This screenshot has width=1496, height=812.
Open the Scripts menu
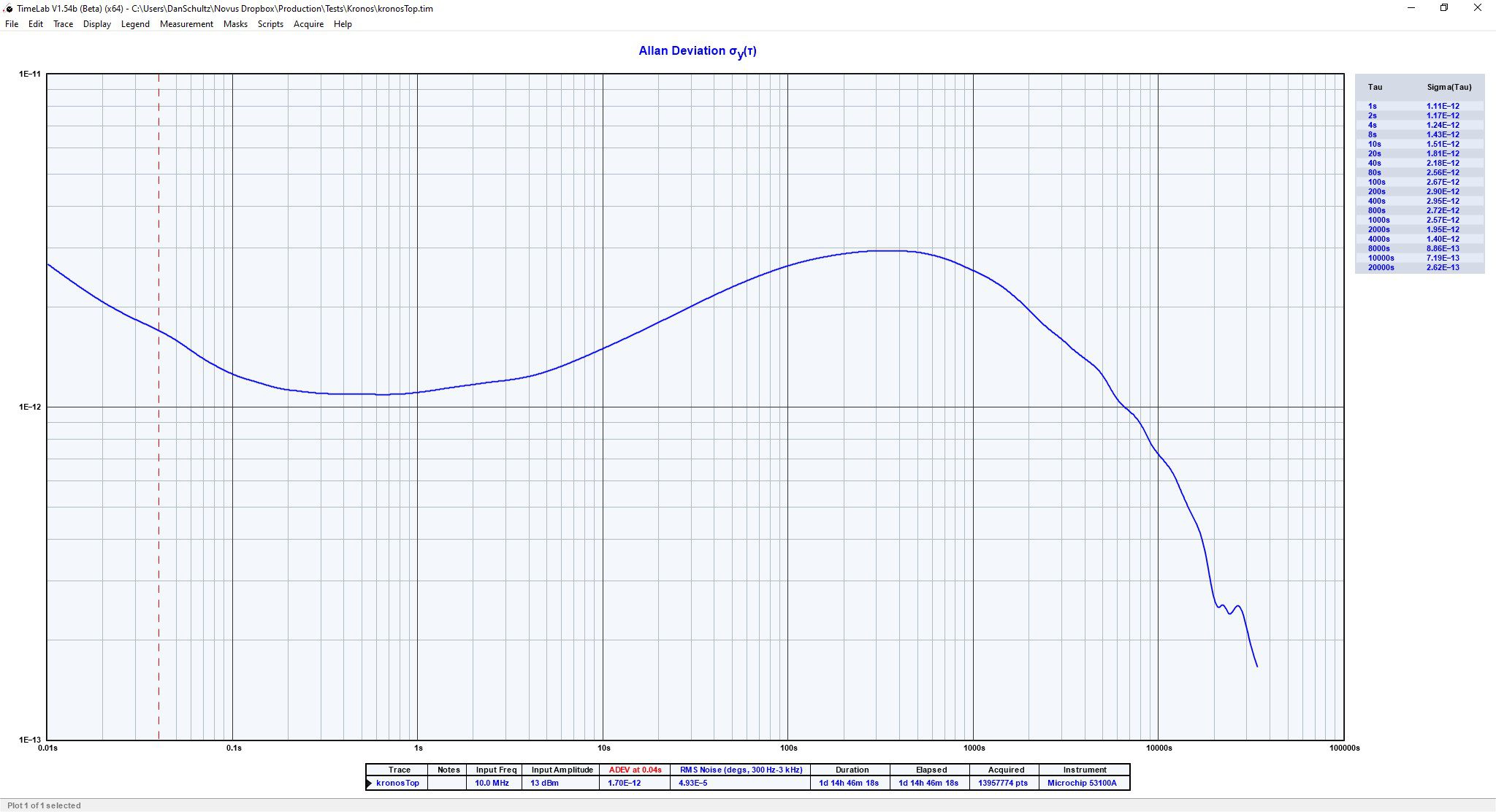[270, 24]
